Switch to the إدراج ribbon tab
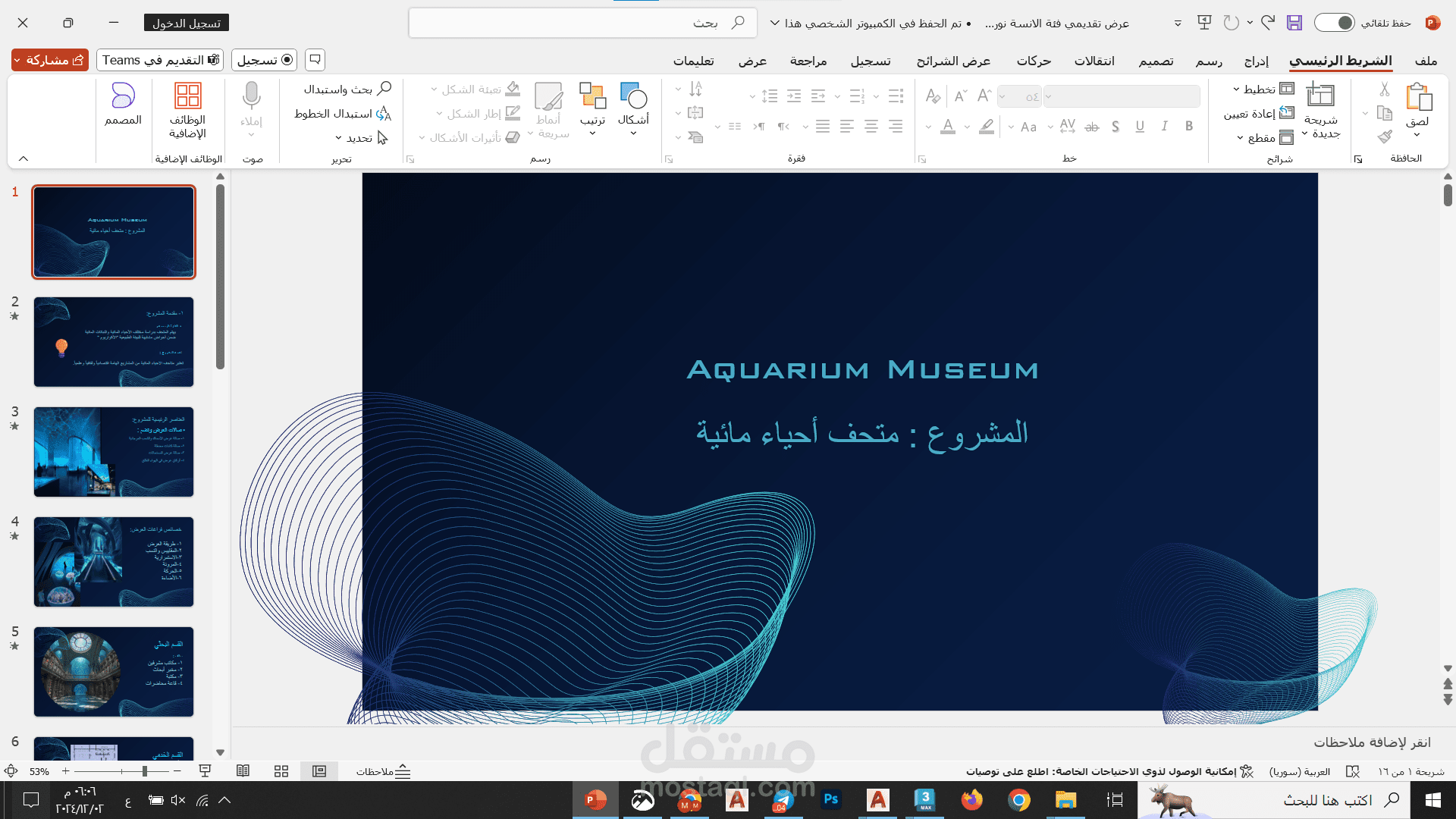This screenshot has width=1456, height=819. (1257, 61)
